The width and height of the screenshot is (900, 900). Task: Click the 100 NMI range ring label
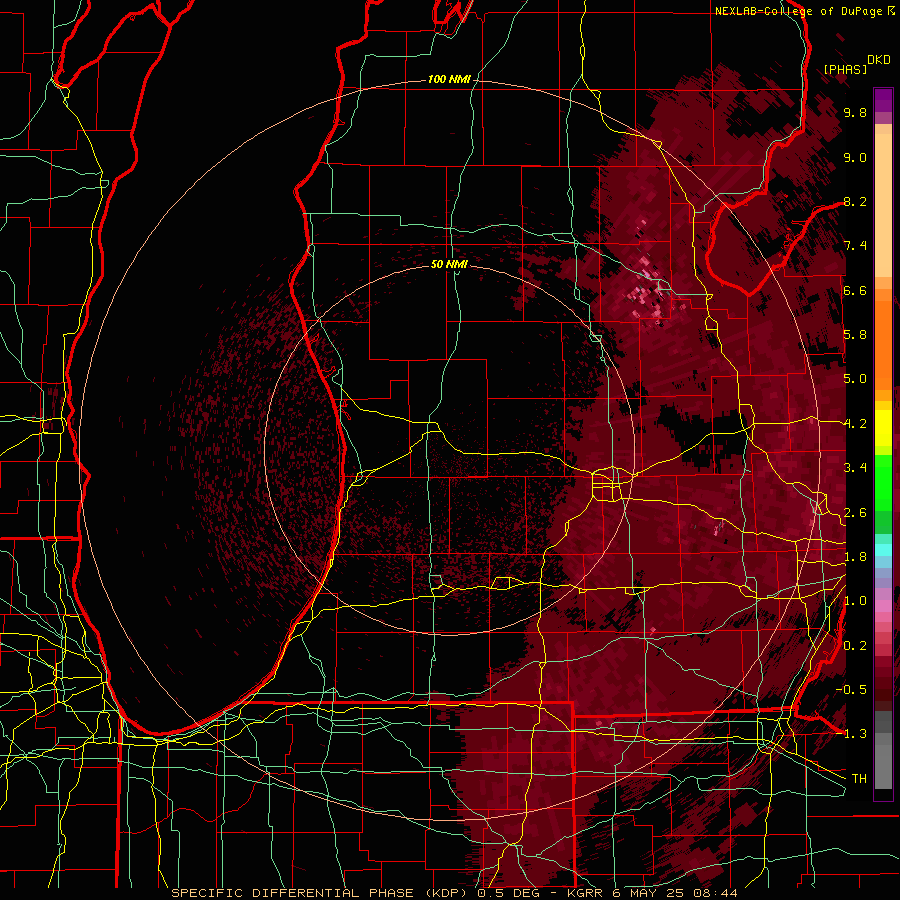449,79
